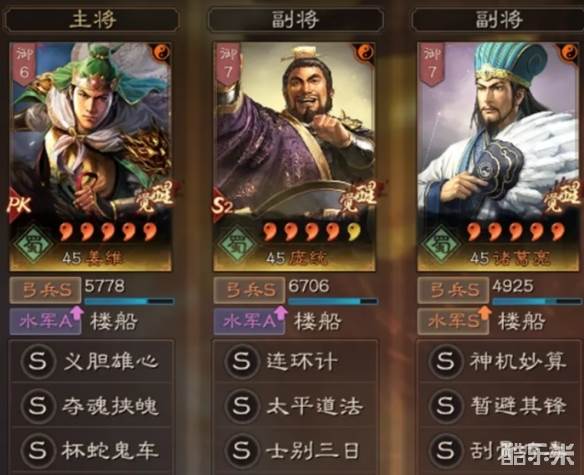Click the troop bar showing 6706
The height and width of the screenshot is (475, 584).
coord(333,301)
